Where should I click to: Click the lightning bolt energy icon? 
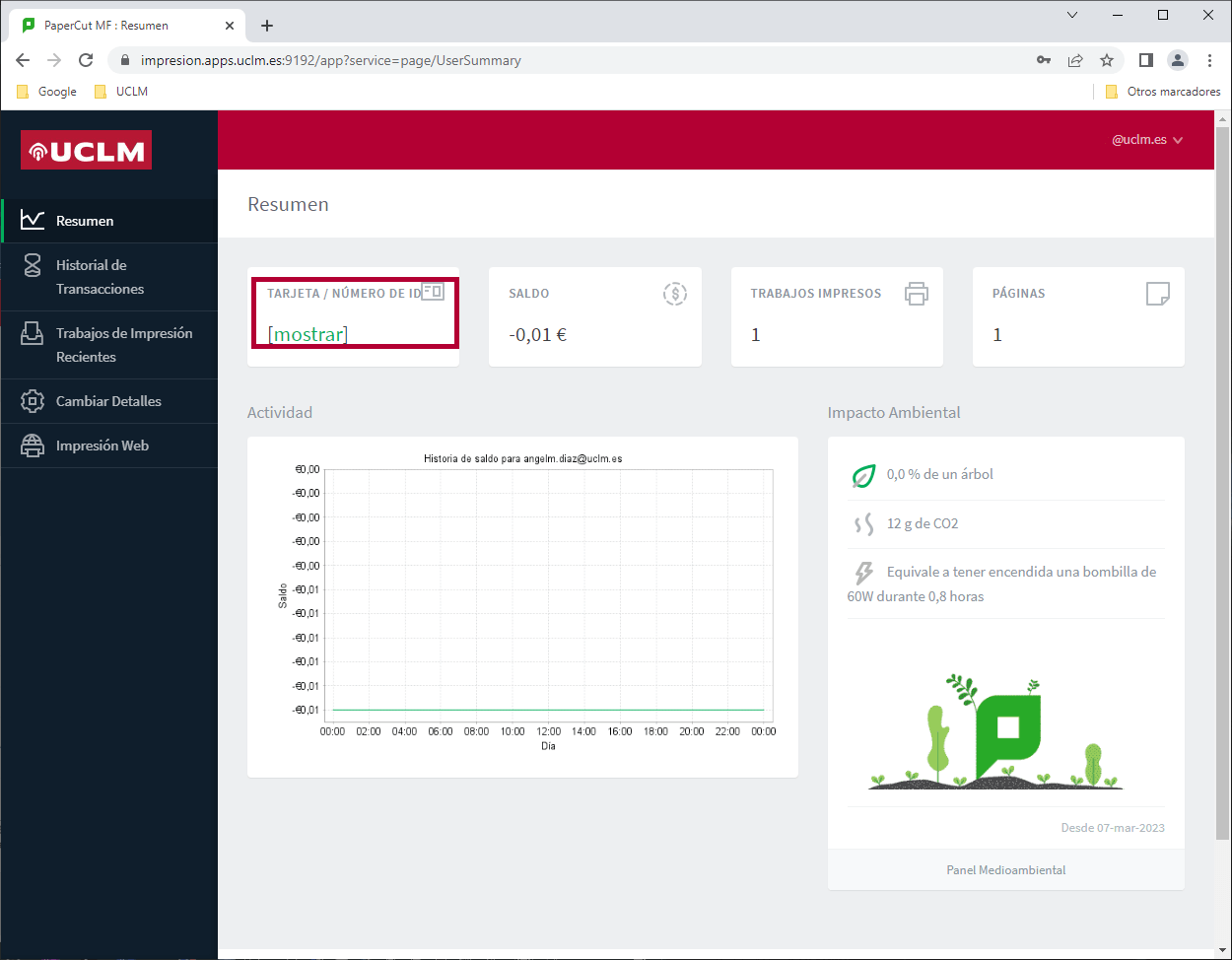[864, 573]
